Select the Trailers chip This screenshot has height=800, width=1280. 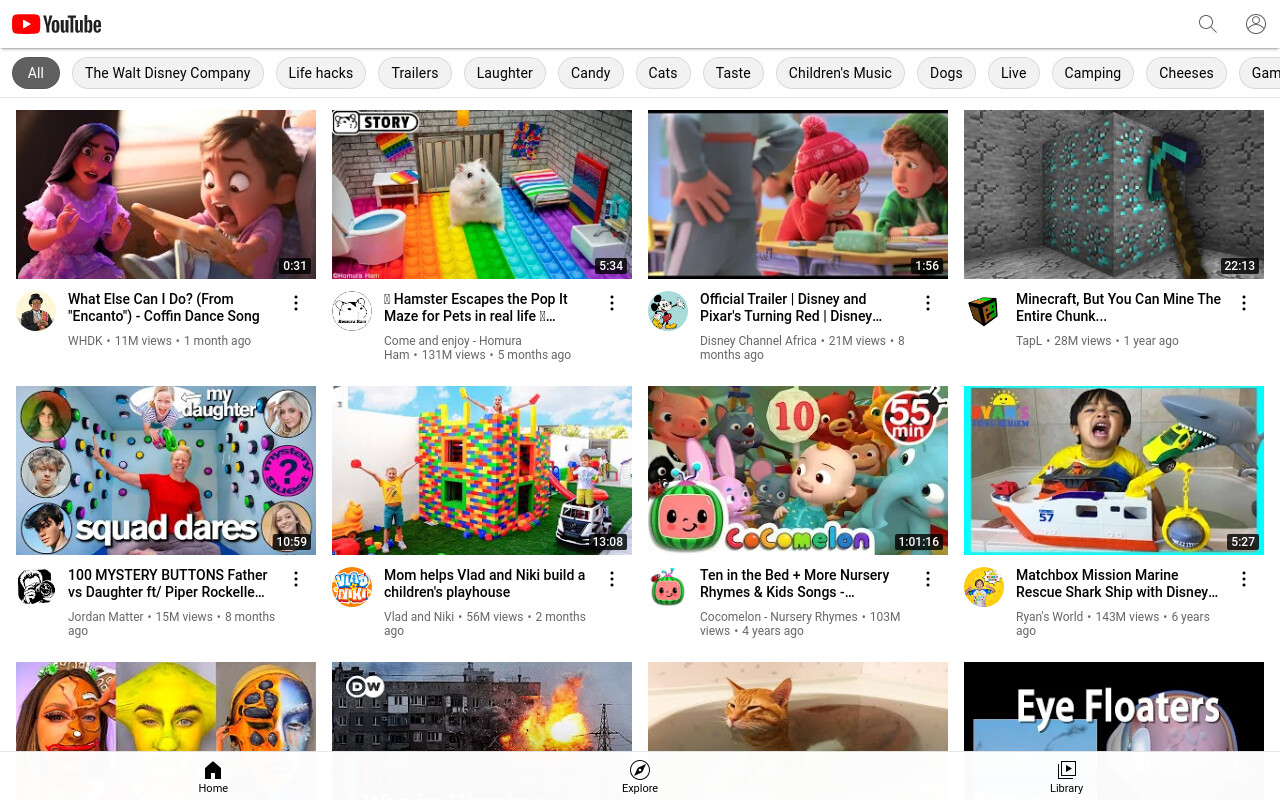click(415, 73)
